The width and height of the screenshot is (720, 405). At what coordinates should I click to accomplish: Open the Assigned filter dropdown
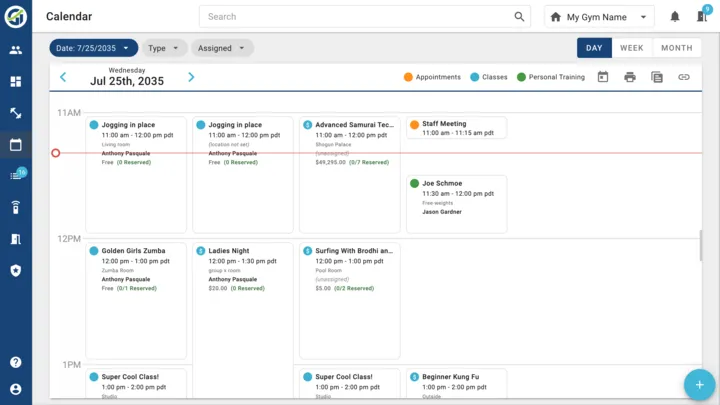[222, 48]
